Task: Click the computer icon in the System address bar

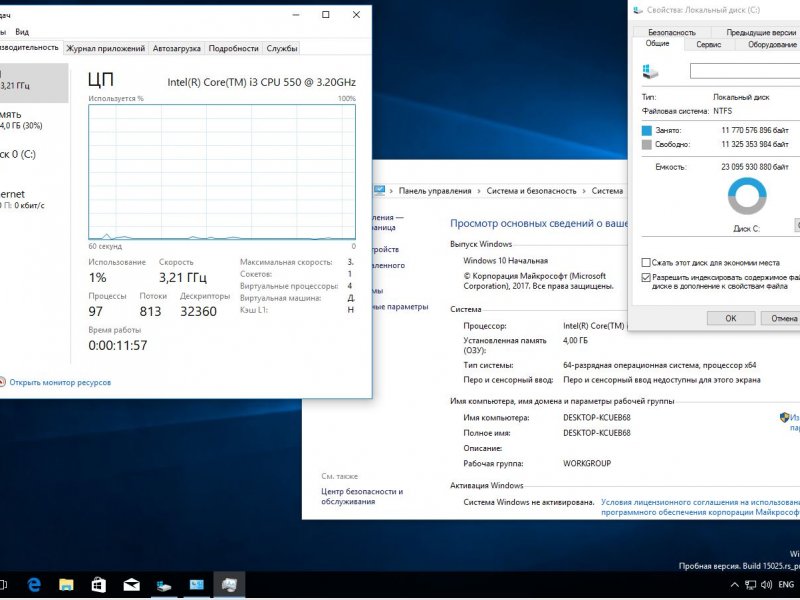Action: (379, 190)
